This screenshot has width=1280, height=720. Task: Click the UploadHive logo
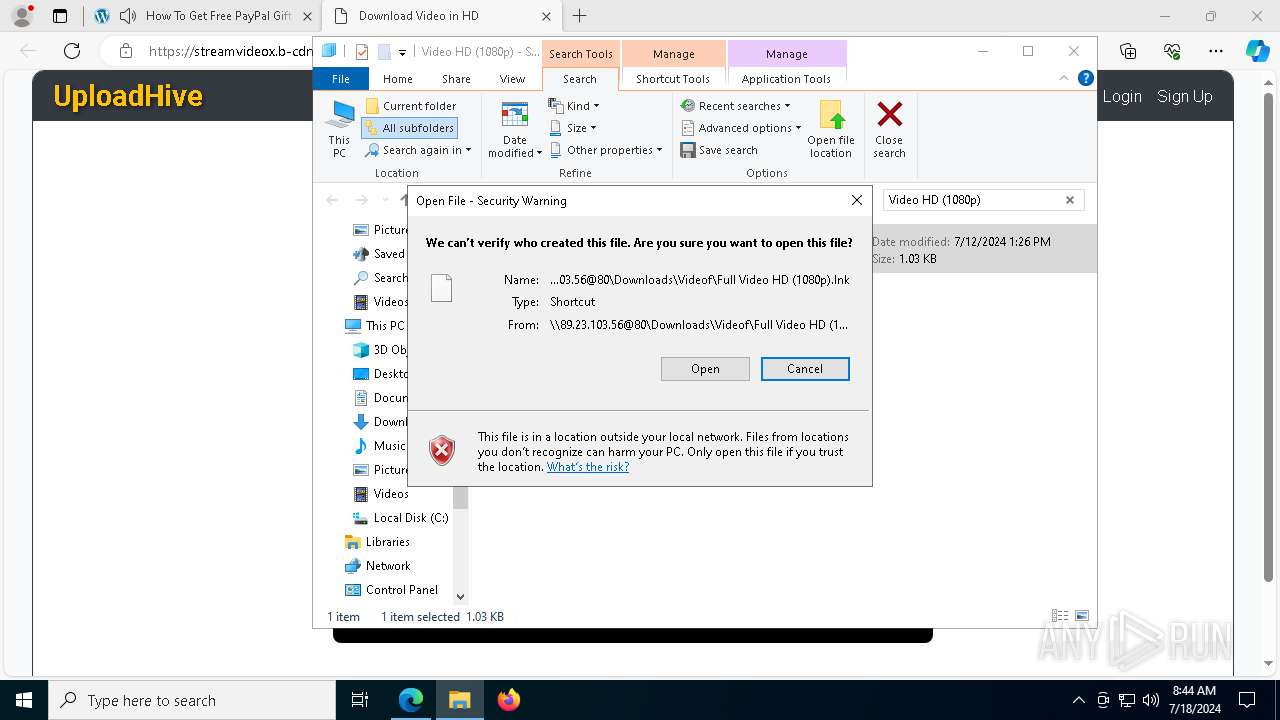[x=128, y=96]
